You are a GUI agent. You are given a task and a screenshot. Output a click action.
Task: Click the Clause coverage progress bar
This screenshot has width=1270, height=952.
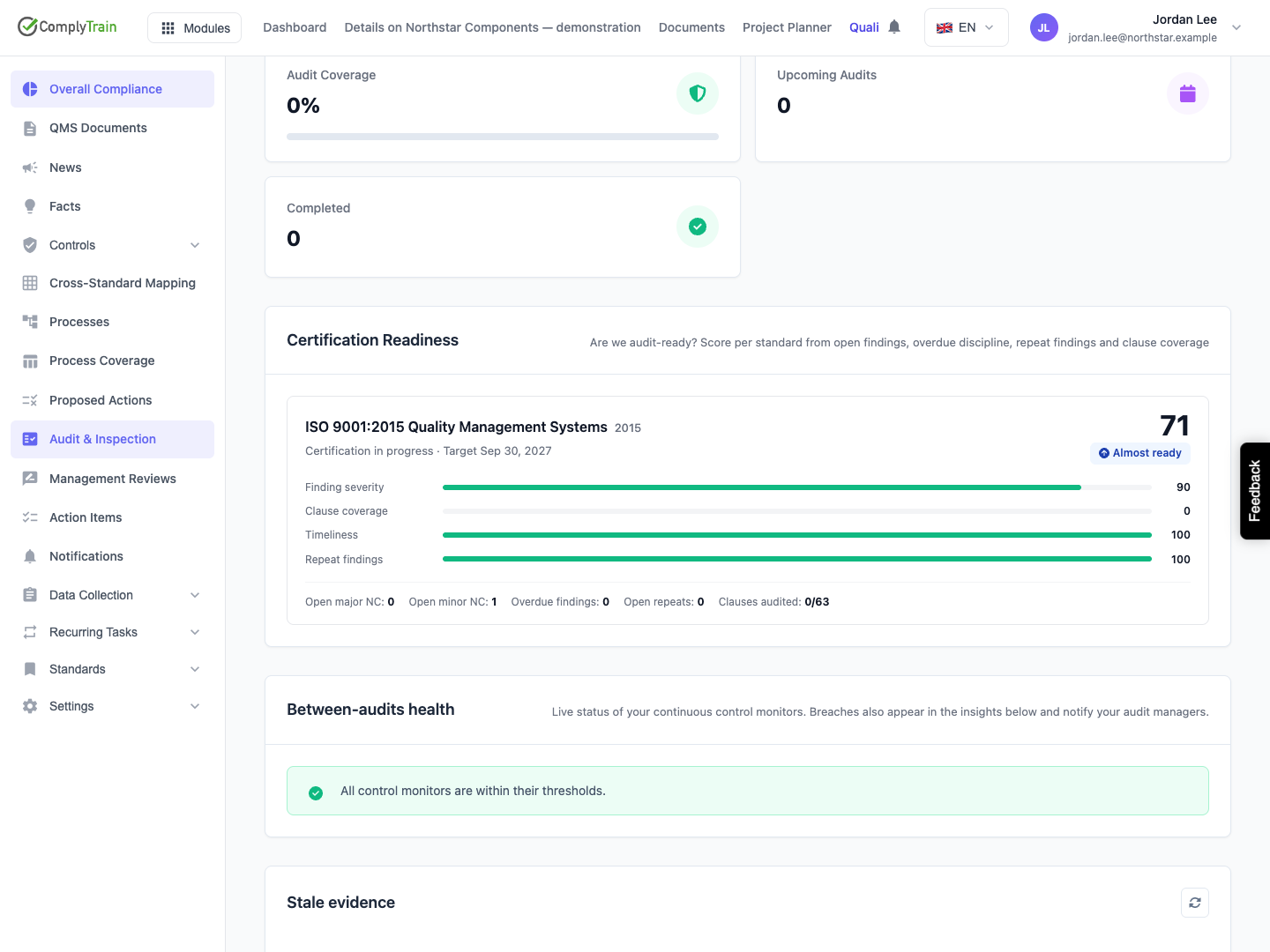(797, 511)
